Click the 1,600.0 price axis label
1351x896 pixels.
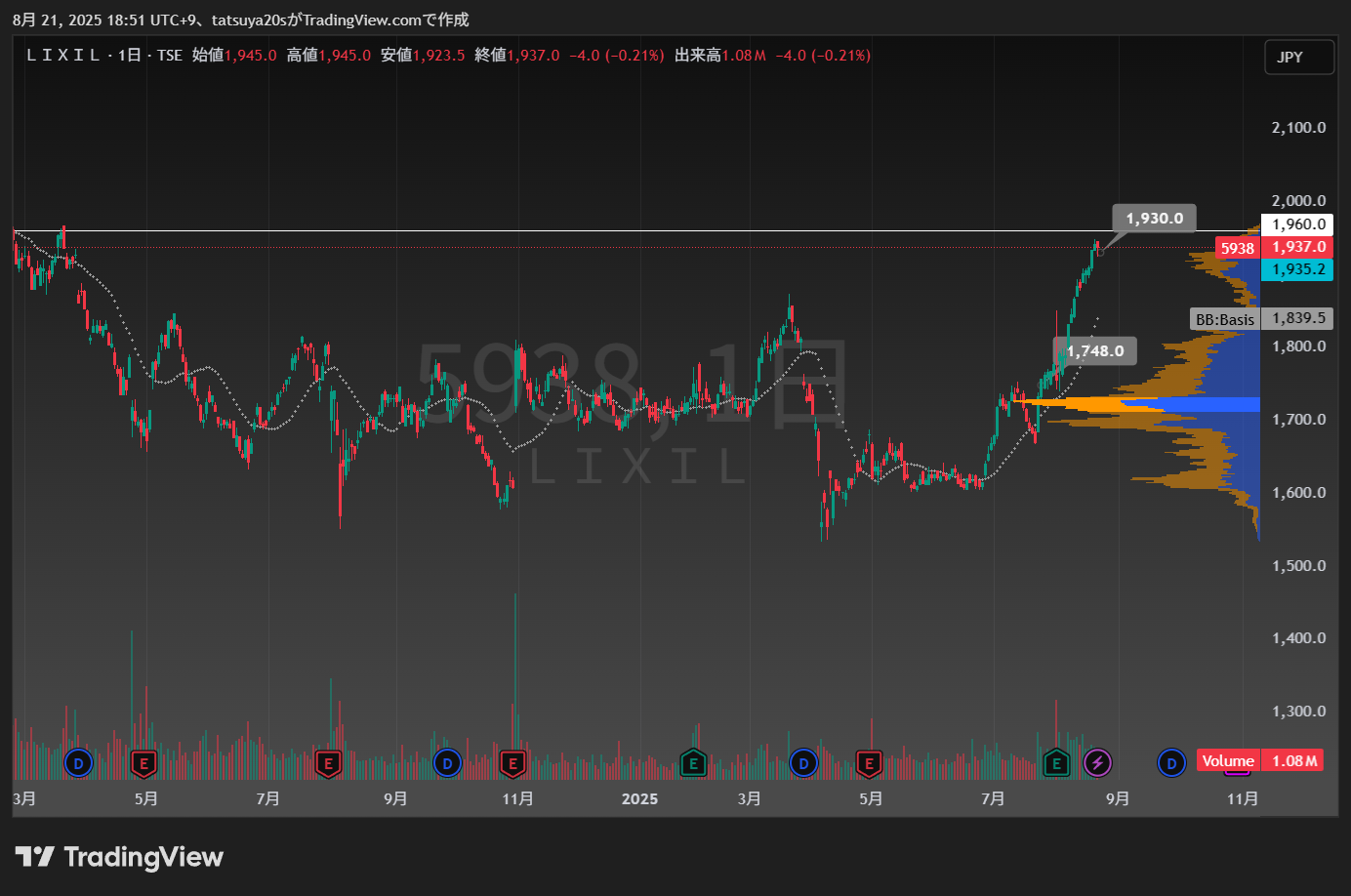(1298, 493)
